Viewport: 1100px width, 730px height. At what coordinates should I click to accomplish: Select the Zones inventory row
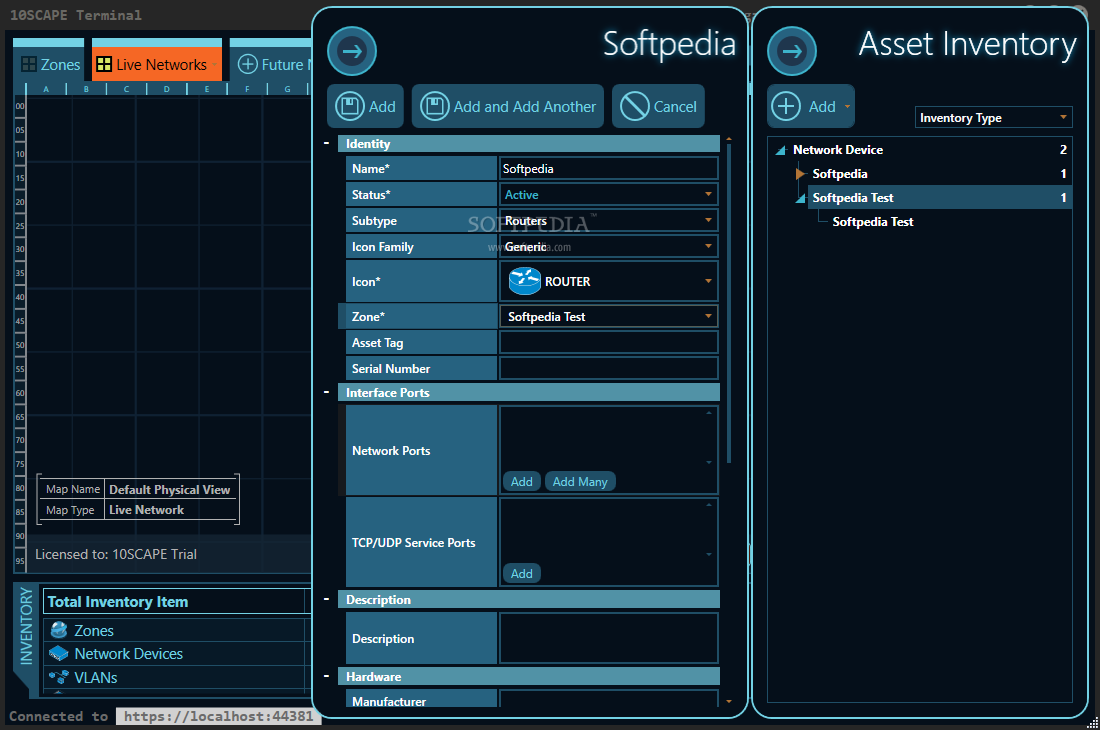click(176, 630)
